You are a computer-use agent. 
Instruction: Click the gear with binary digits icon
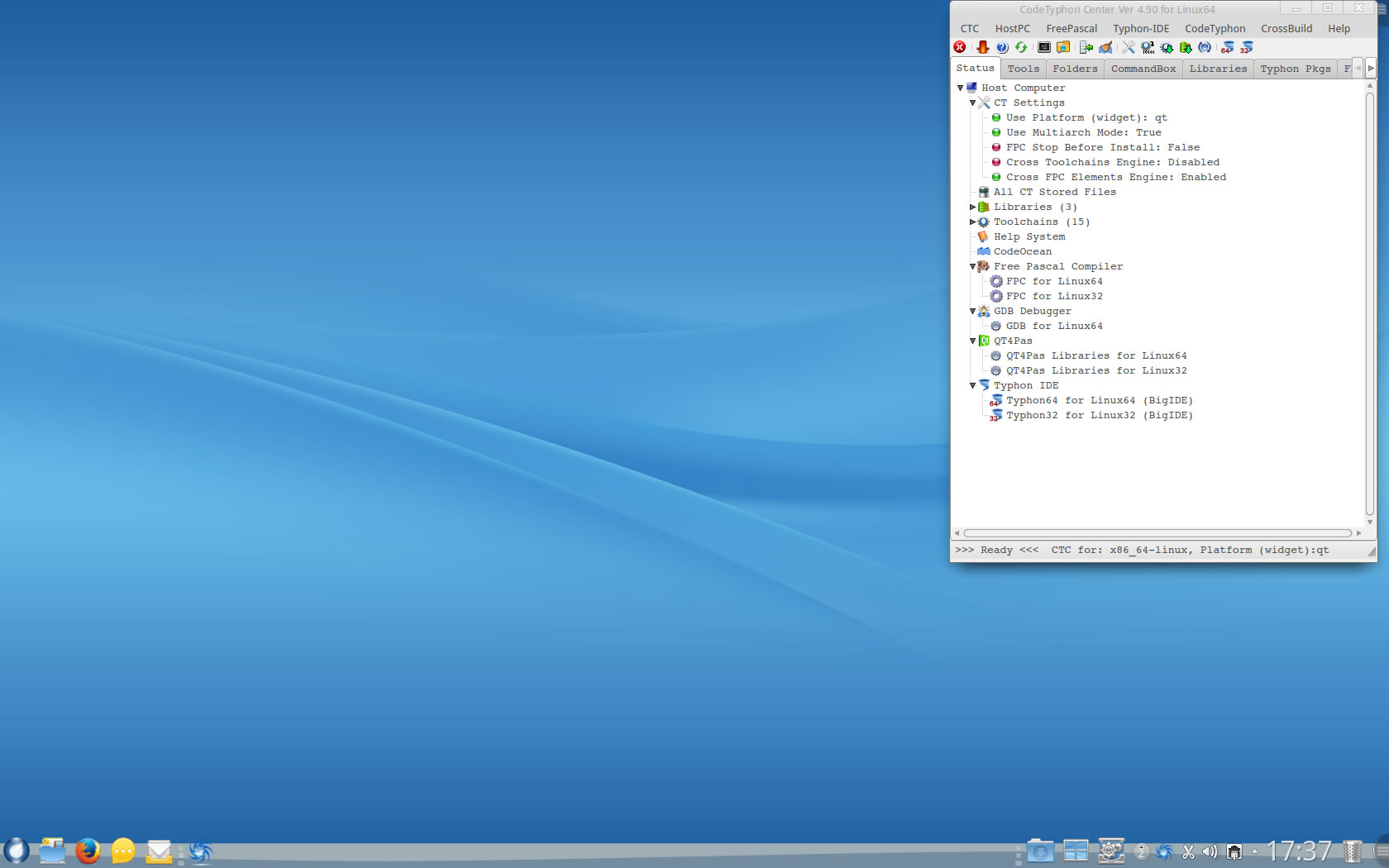[x=1148, y=47]
